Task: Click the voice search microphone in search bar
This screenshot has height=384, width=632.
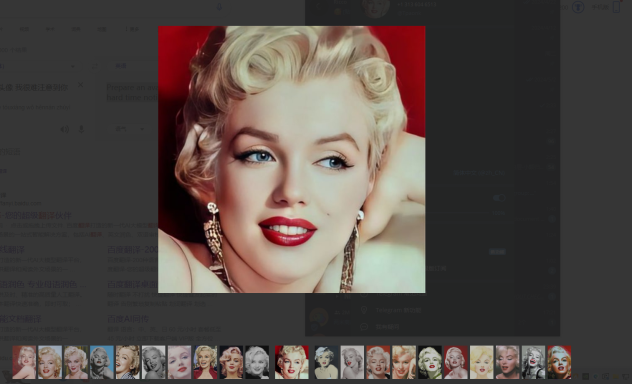Action: pos(219,7)
